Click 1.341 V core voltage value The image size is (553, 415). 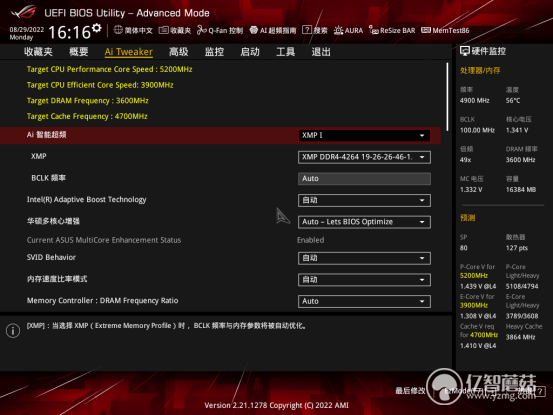(x=517, y=130)
